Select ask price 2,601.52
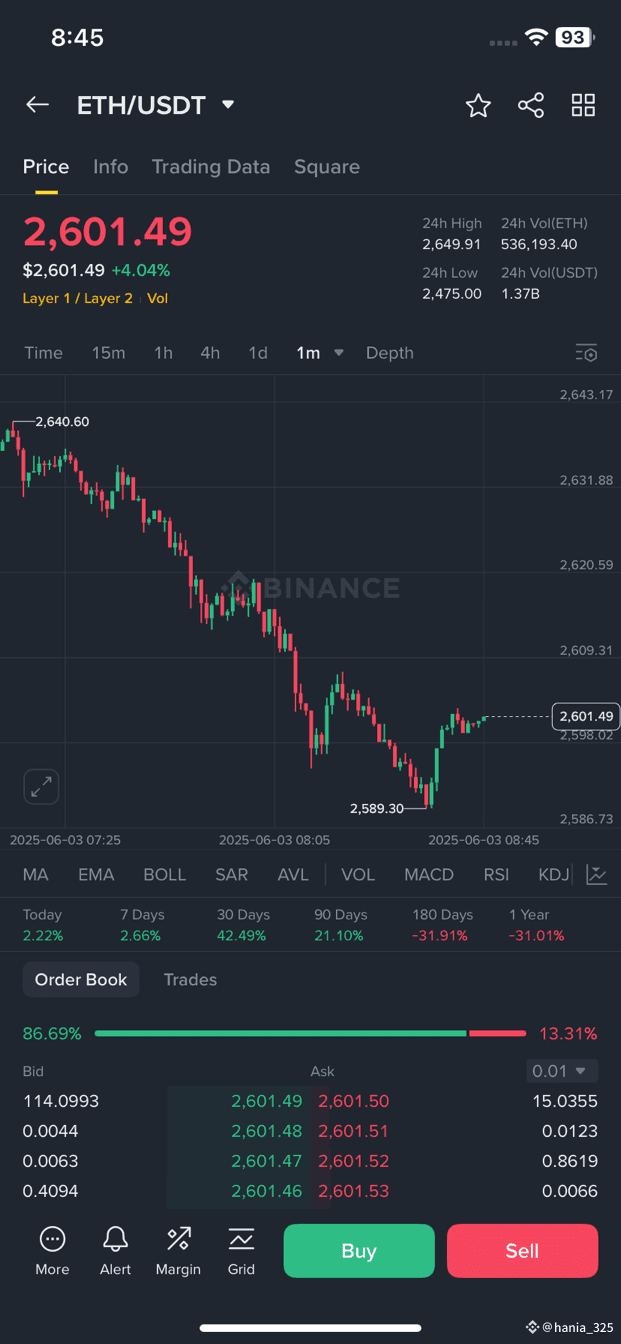621x1344 pixels. [x=354, y=1161]
